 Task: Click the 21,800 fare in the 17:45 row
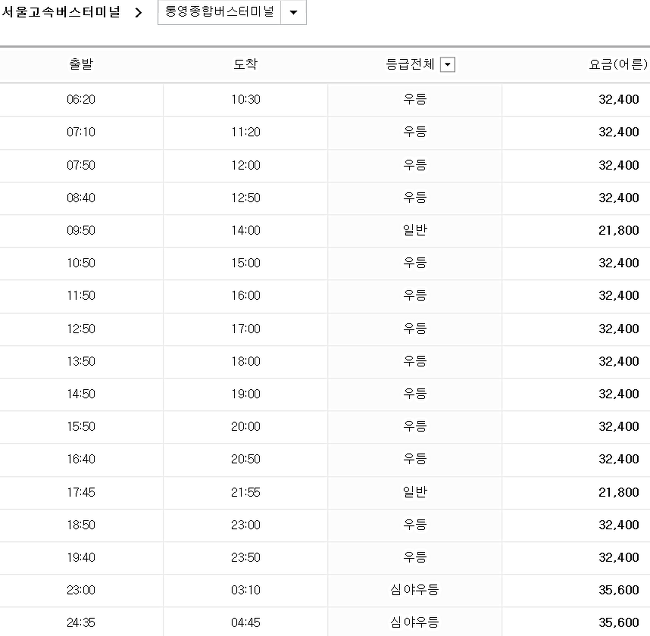click(618, 493)
